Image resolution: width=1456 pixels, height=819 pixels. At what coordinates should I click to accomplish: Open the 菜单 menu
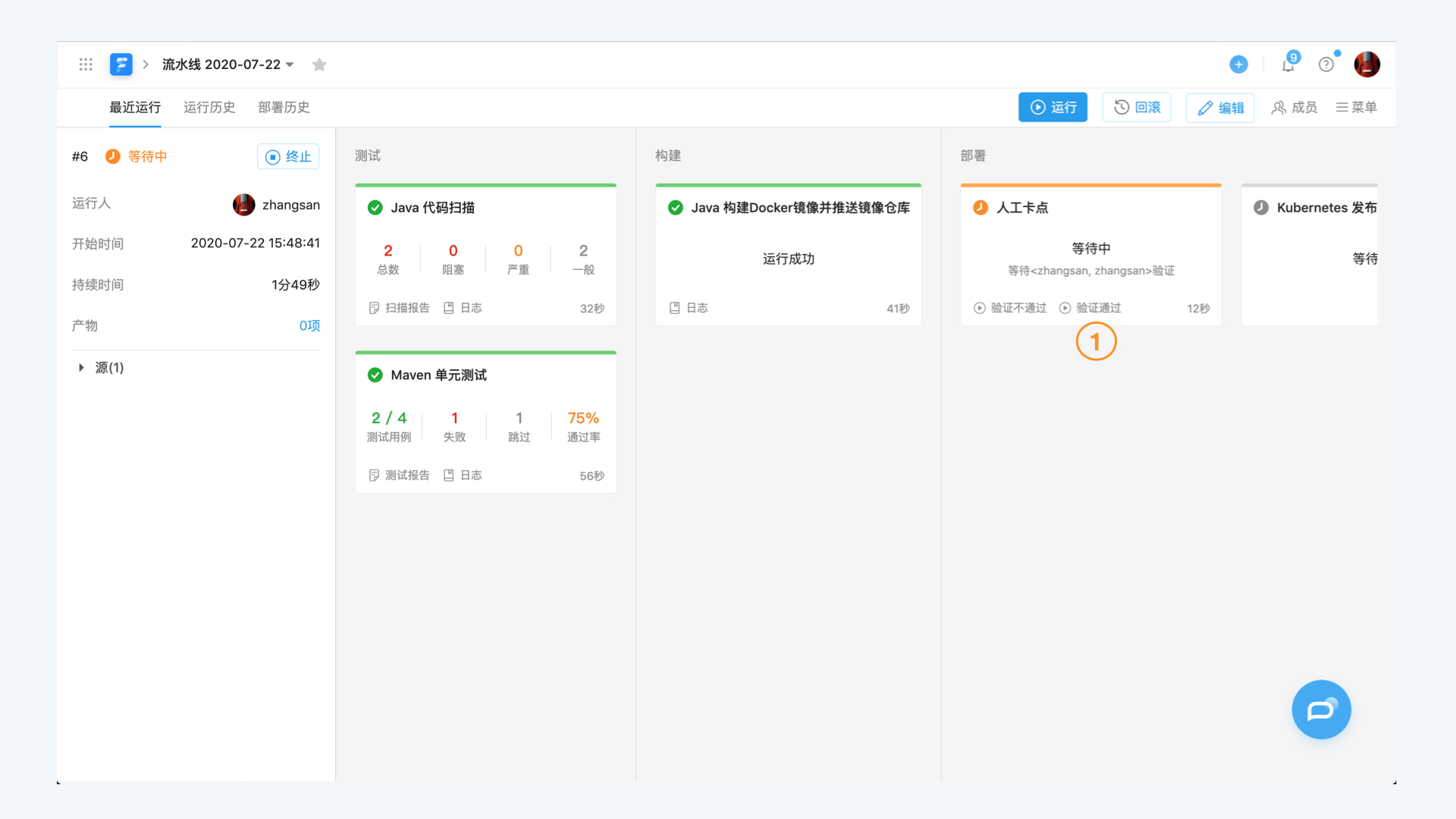click(x=1357, y=108)
